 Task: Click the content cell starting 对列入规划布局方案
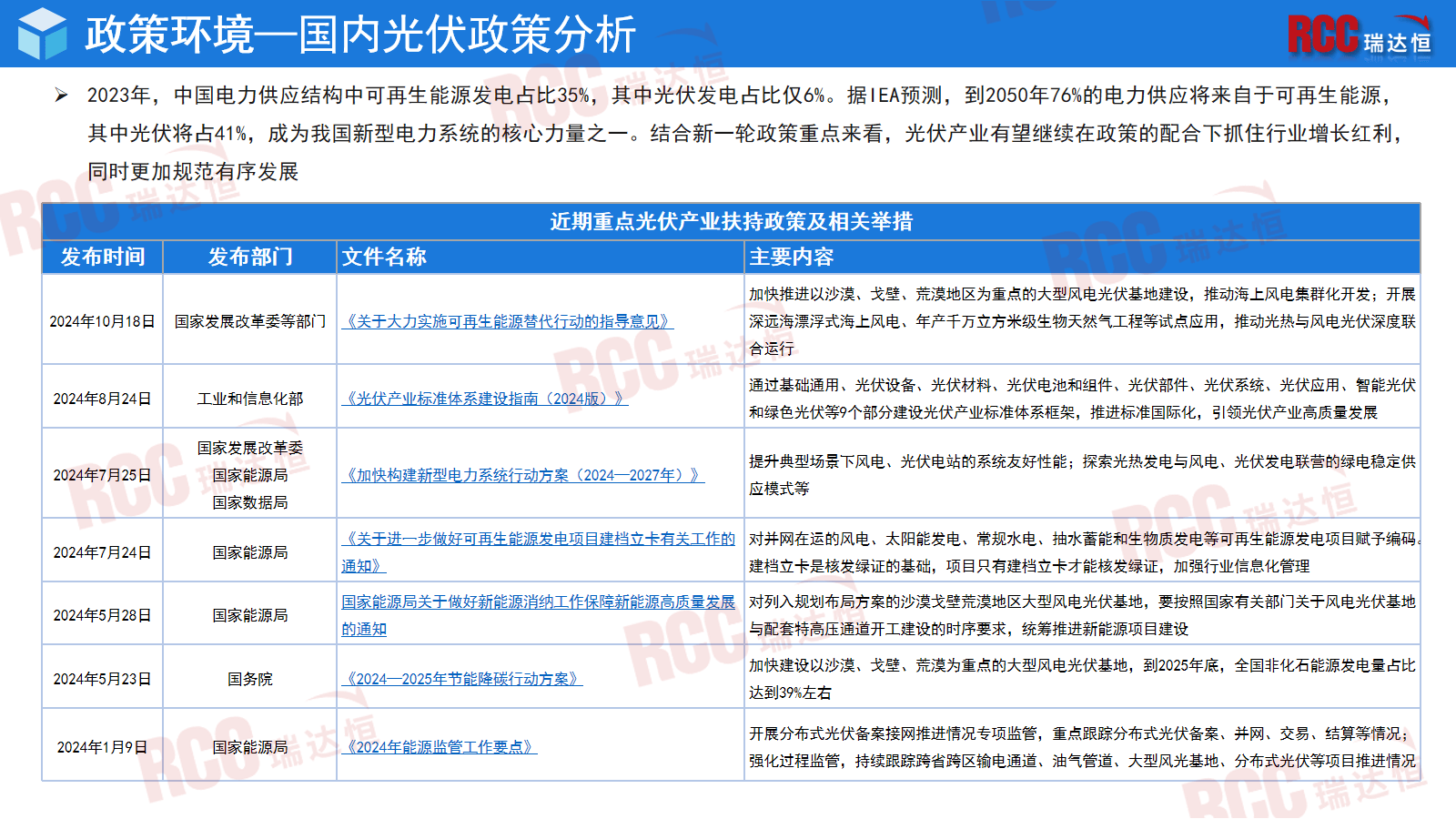tap(1083, 615)
